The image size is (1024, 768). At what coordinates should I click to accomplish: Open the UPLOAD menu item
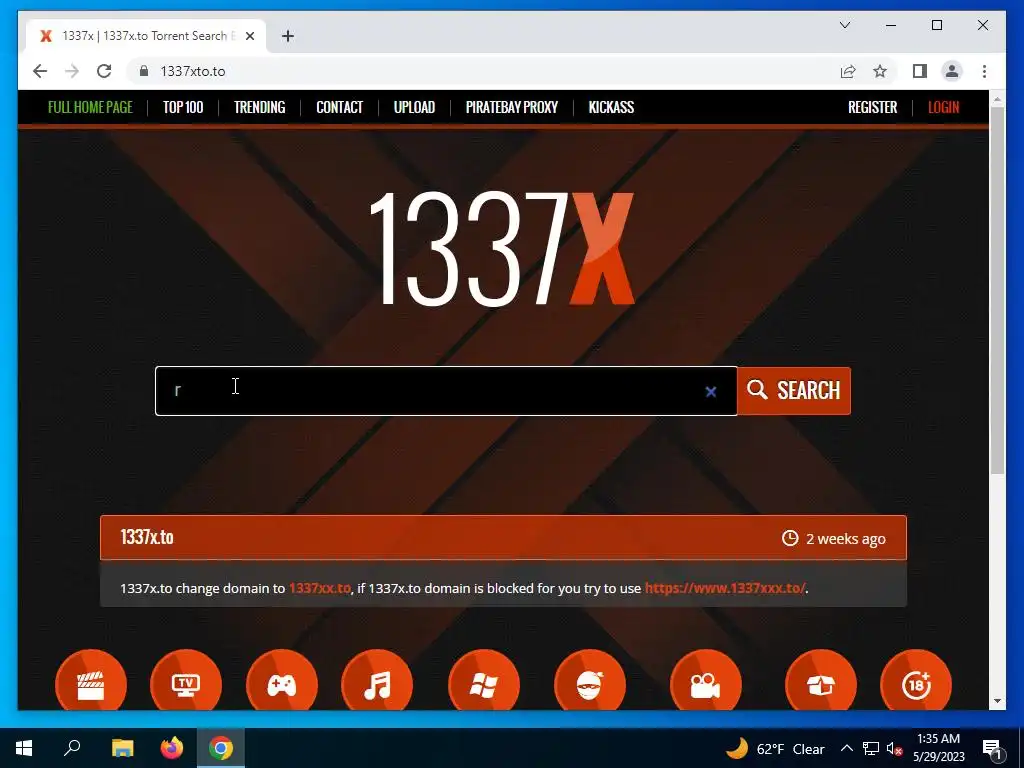[414, 107]
